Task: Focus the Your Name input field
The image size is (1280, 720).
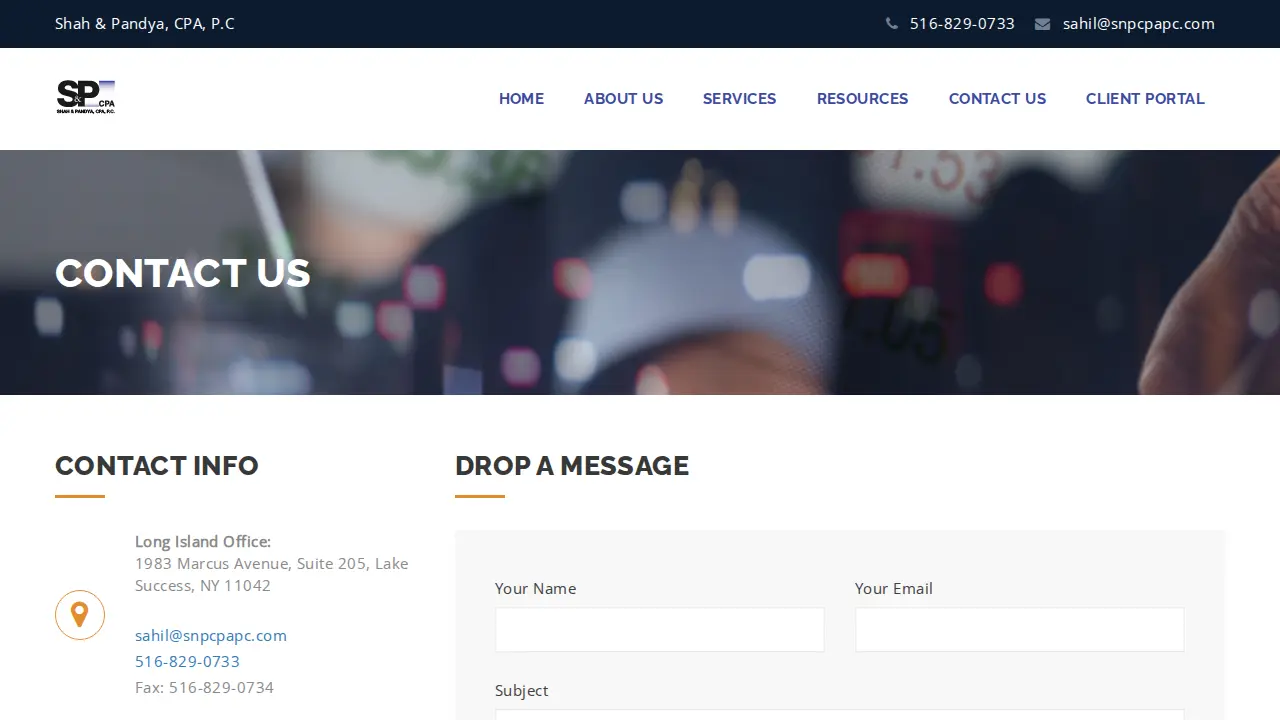Action: click(x=660, y=630)
